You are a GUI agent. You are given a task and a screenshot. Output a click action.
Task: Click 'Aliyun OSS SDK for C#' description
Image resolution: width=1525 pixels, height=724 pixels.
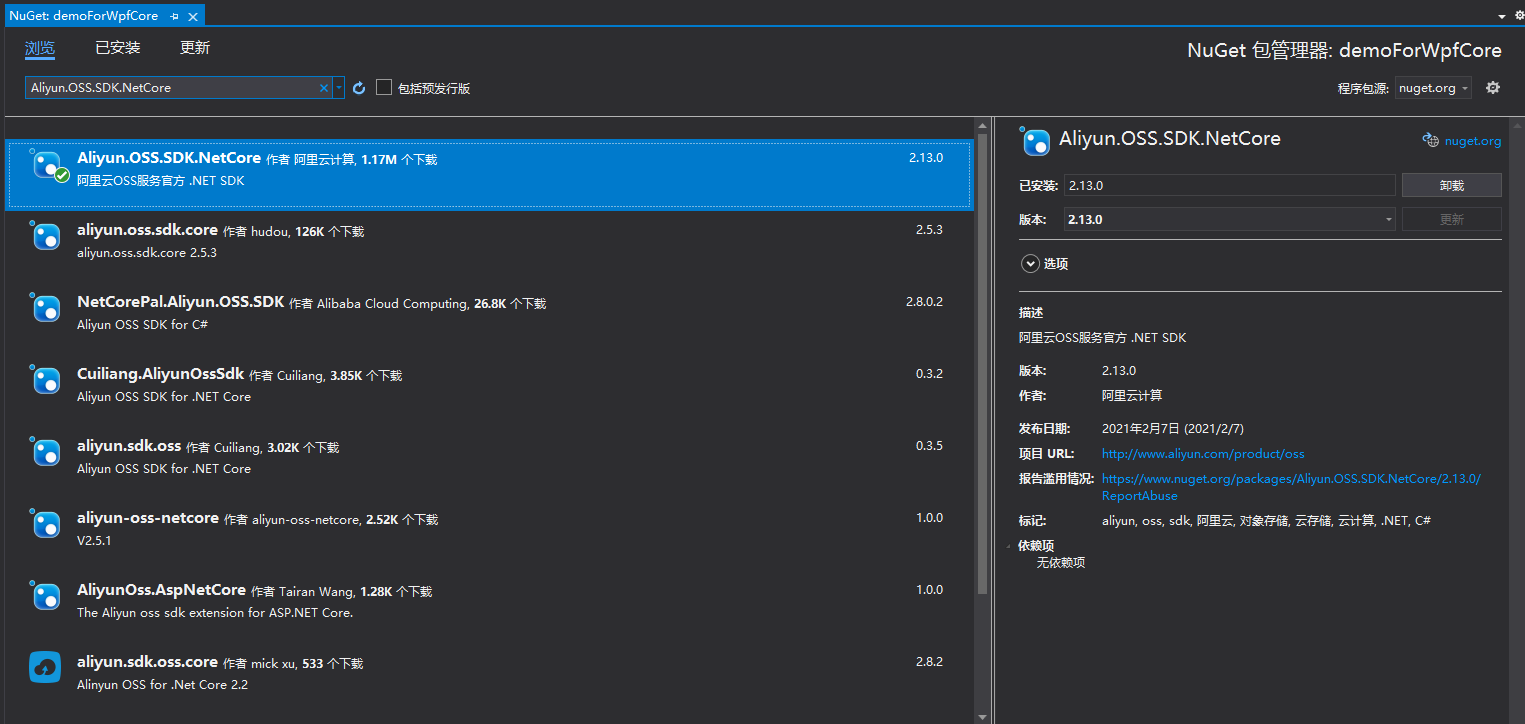[x=142, y=325]
